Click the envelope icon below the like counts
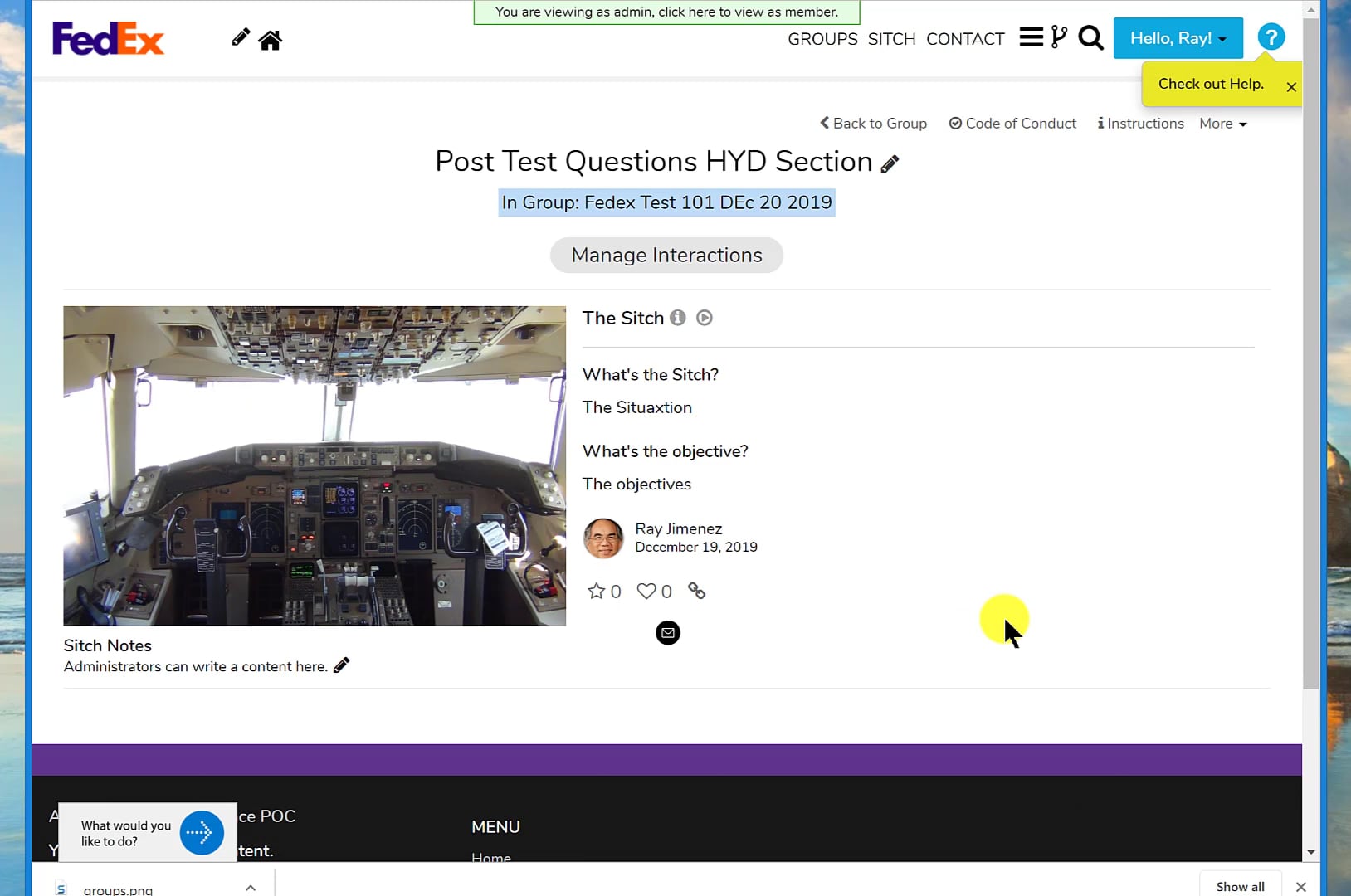 coord(667,632)
